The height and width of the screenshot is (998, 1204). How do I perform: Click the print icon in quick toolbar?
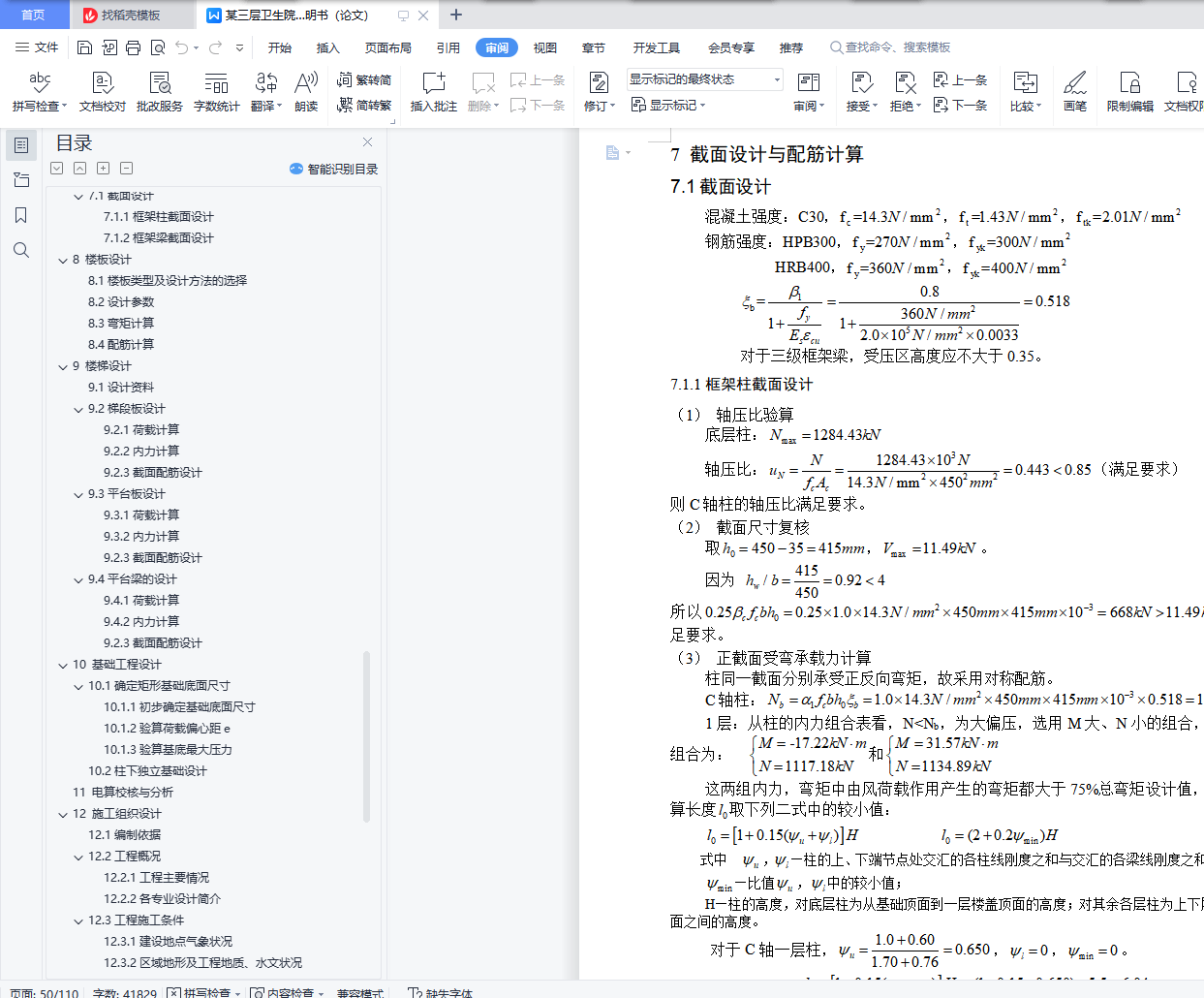click(x=133, y=47)
